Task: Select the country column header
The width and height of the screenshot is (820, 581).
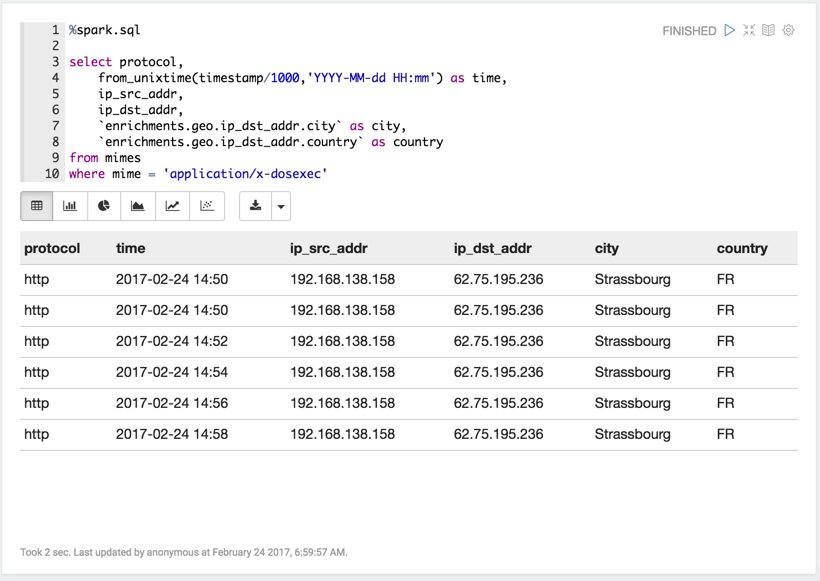Action: click(742, 248)
